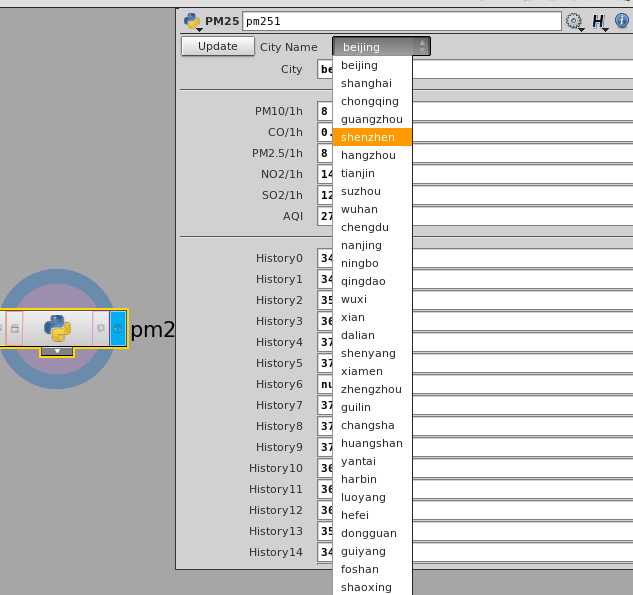Click the PM10/1h parameter label
The height and width of the screenshot is (595, 633).
pyautogui.click(x=279, y=111)
